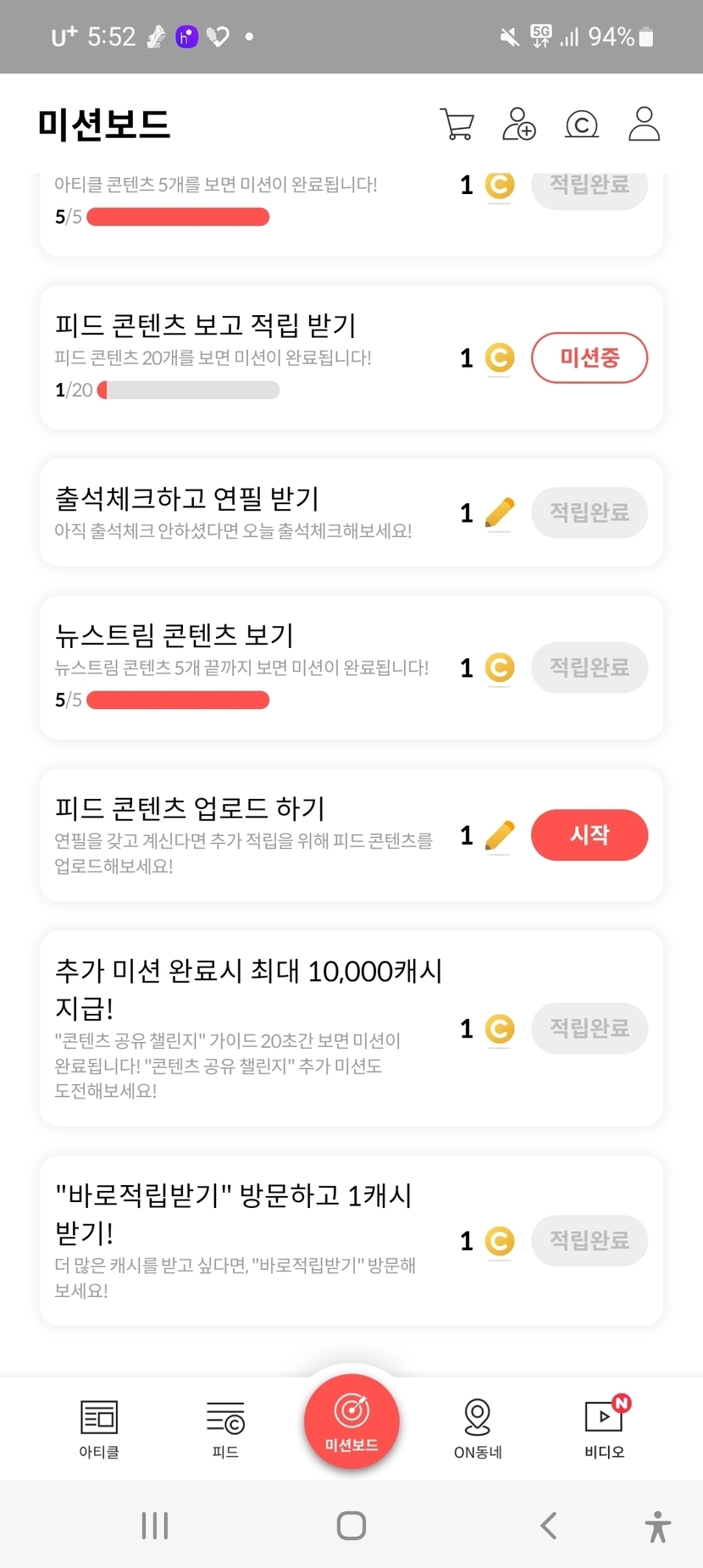Open the cash coin icon in header
This screenshot has width=703, height=1568.
coord(581,125)
